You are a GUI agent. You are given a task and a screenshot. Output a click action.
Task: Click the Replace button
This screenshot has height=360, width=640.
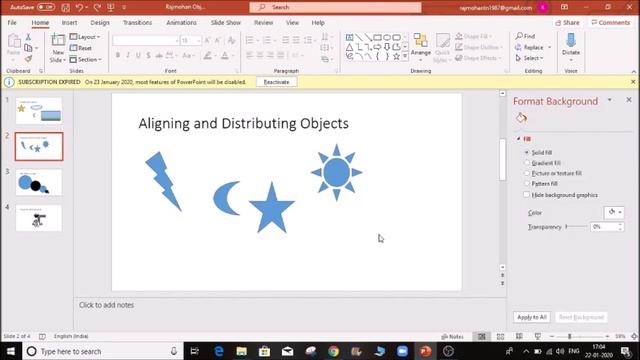click(533, 47)
